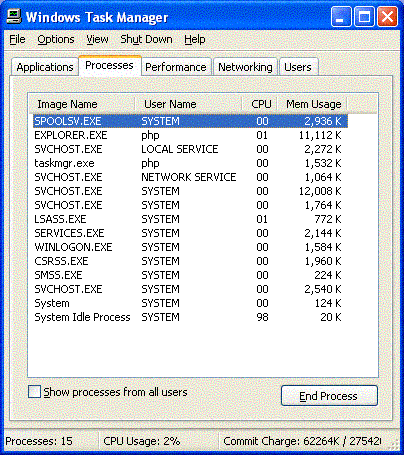Click the php user of taskmgr.exe
Viewport: 404px width, 455px height.
(x=150, y=164)
